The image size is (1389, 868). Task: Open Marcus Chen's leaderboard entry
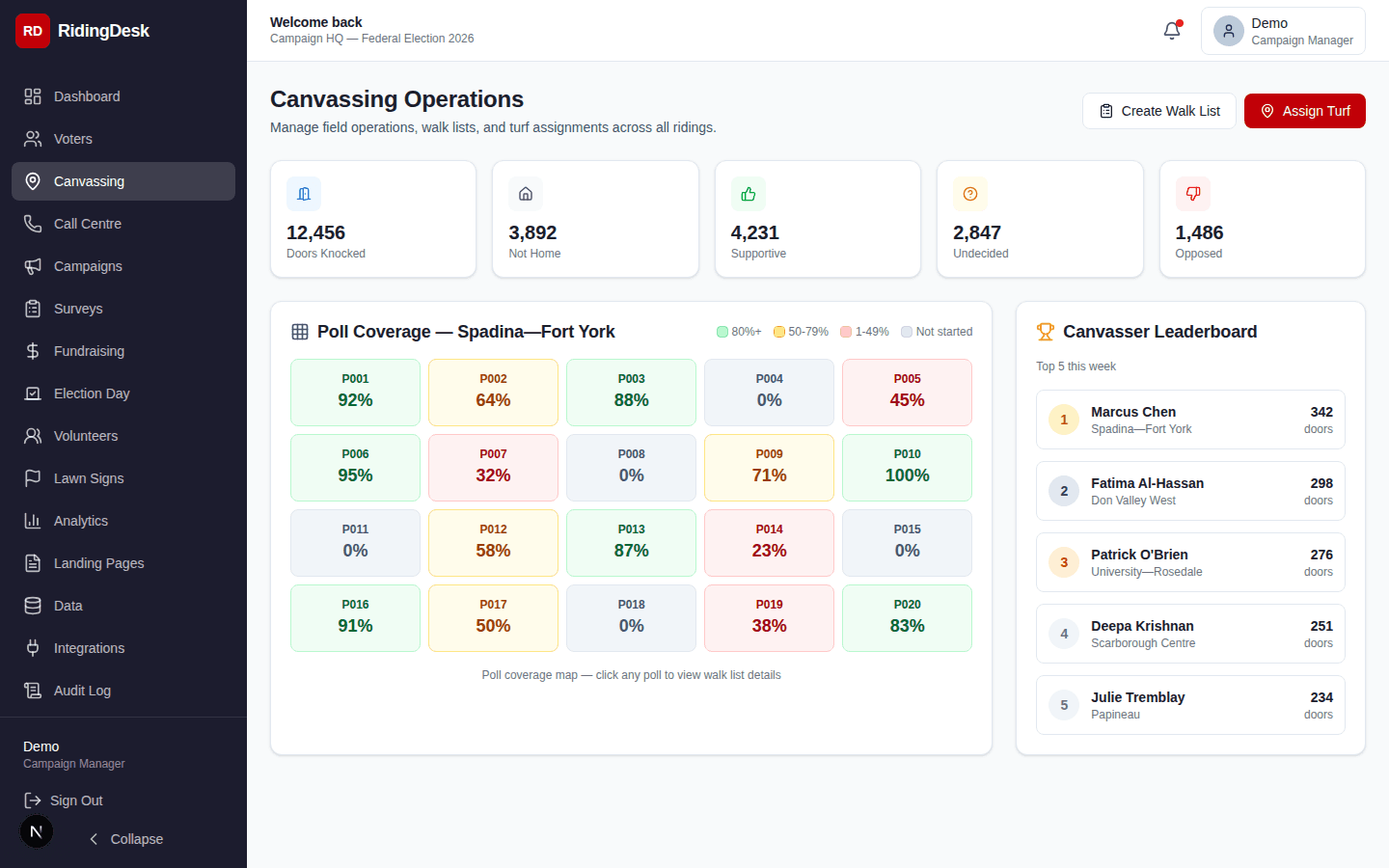pos(1190,420)
